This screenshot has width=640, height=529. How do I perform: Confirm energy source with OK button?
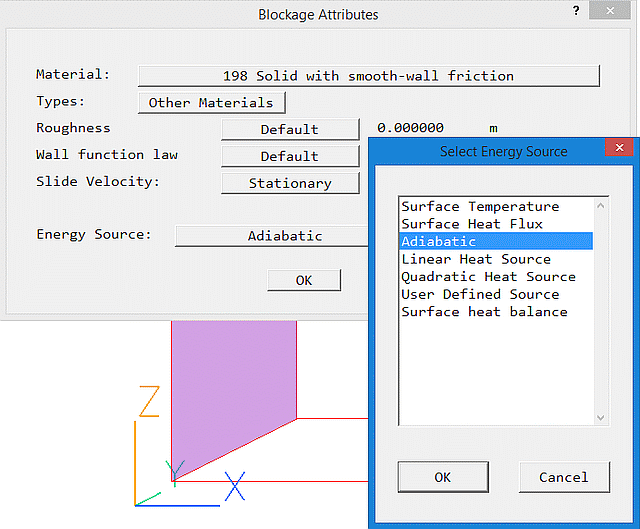tap(442, 477)
